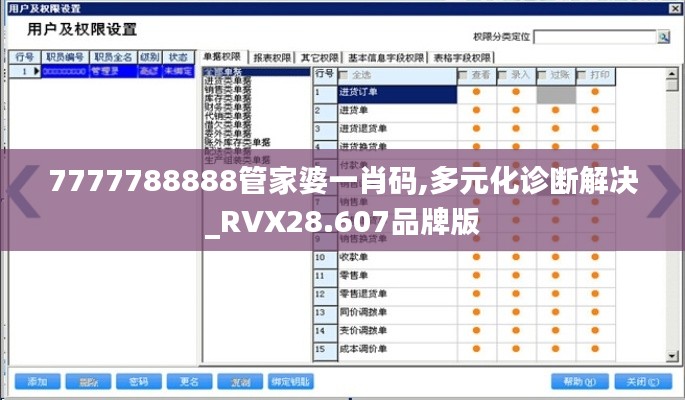Toggle 查看 permission dot for 收款单
The height and width of the screenshot is (400, 685).
coord(476,257)
